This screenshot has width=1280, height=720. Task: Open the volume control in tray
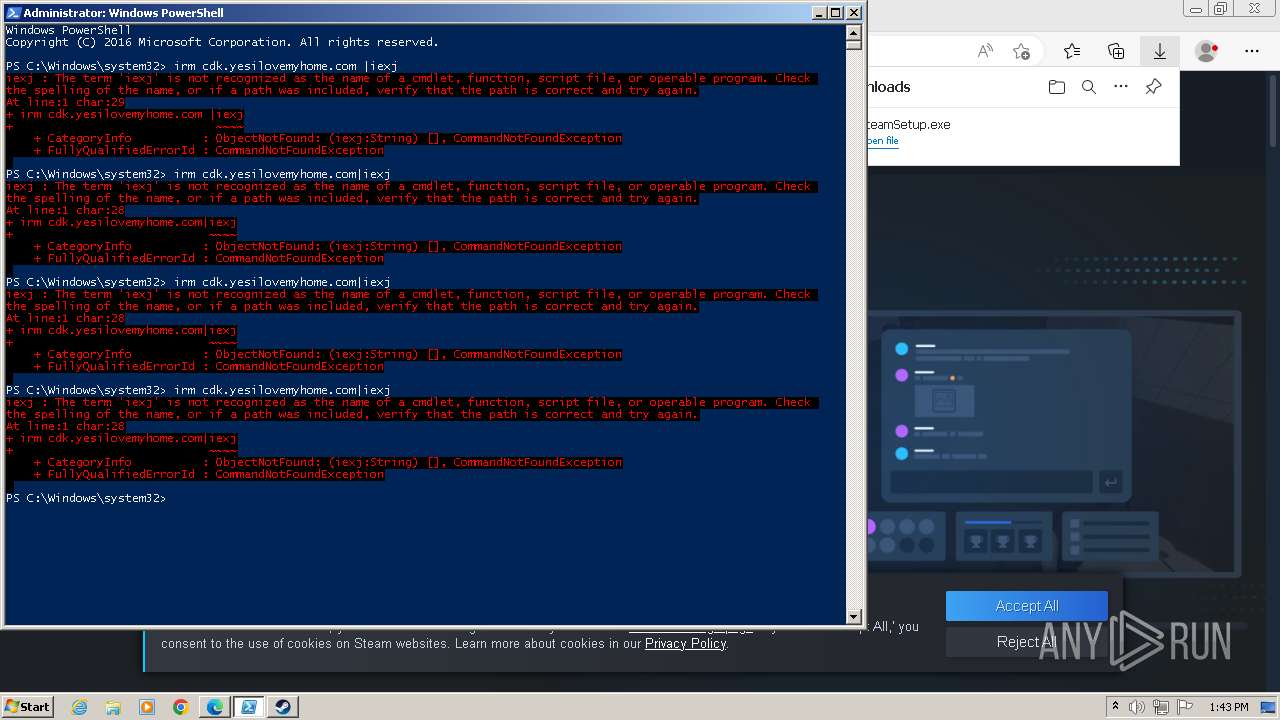[1136, 707]
